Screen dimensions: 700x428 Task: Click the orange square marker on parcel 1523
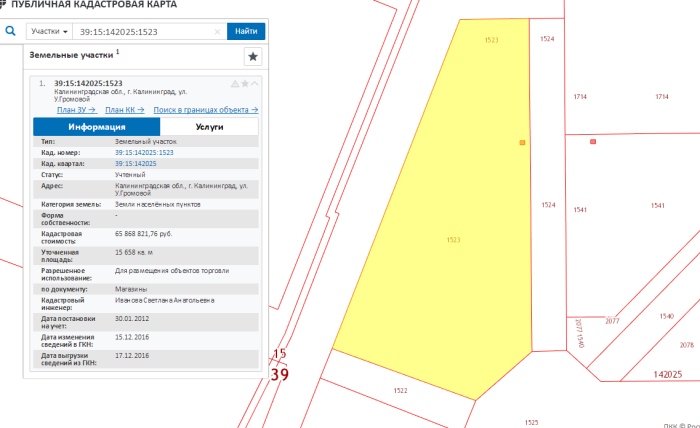(522, 143)
